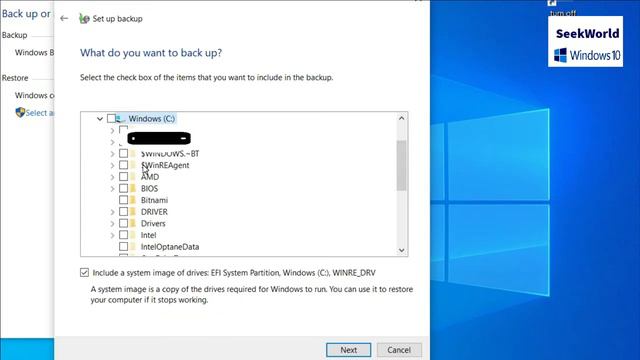Check the BIOS folder checkbox
Screen dimensions: 640x360
tap(123, 188)
